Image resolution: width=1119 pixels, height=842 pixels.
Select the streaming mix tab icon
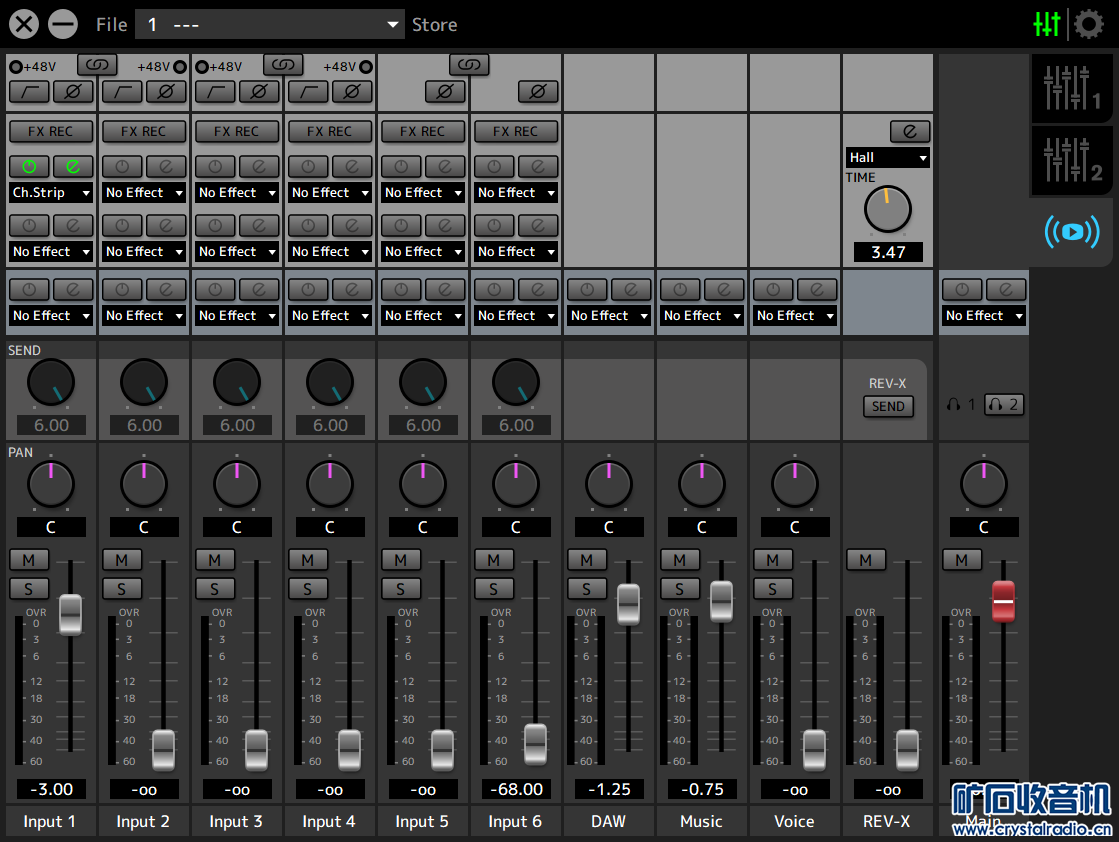click(x=1071, y=232)
